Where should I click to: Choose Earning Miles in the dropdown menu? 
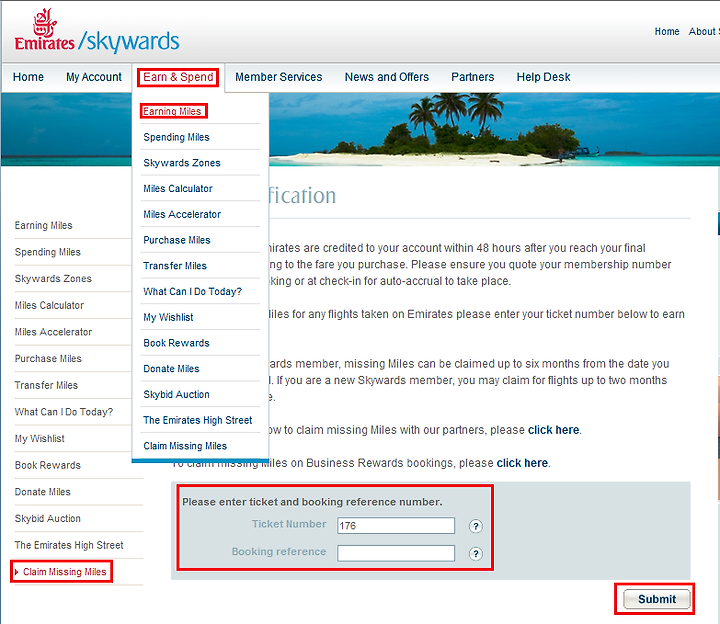172,112
